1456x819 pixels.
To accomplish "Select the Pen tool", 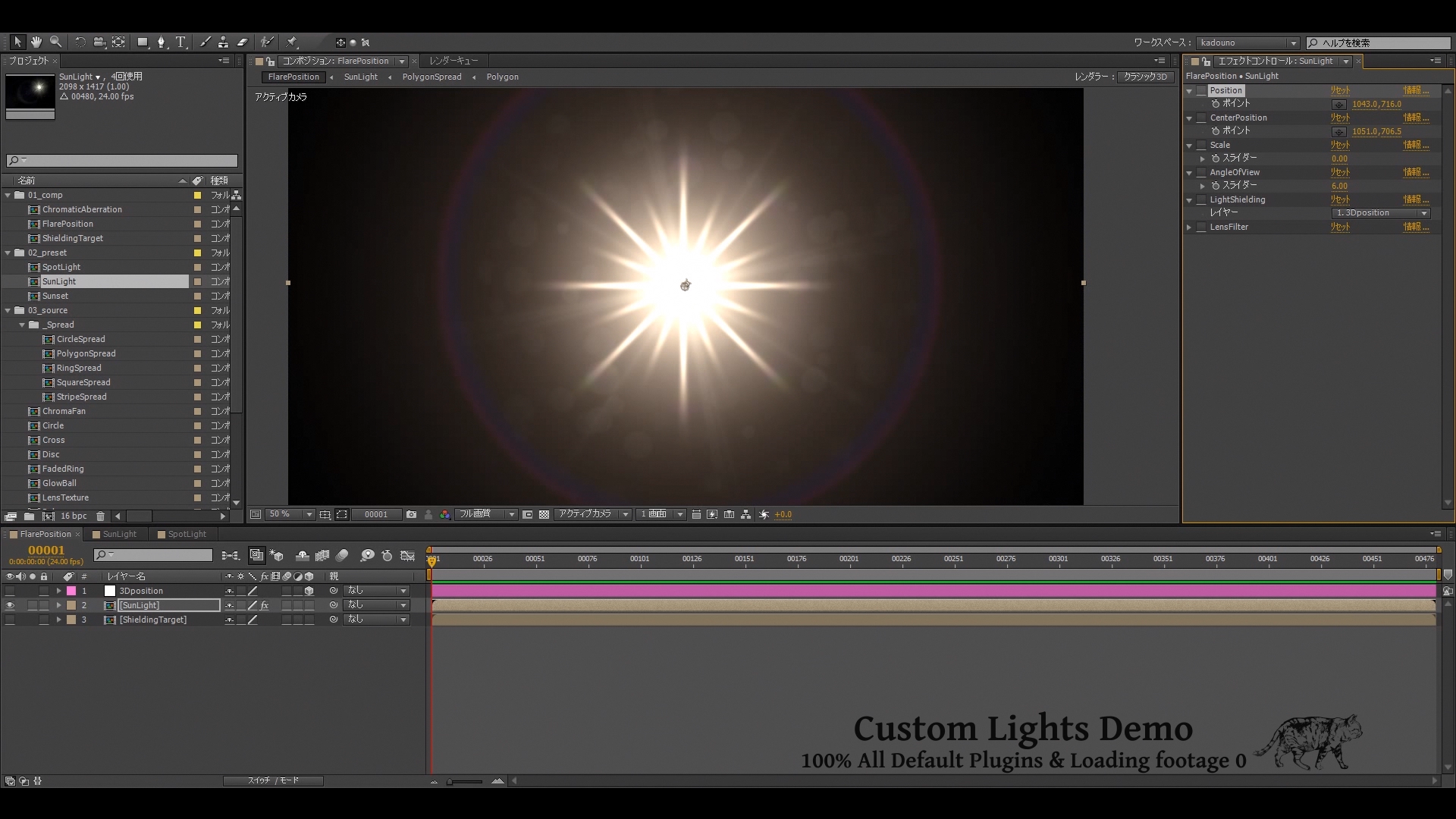I will (161, 42).
